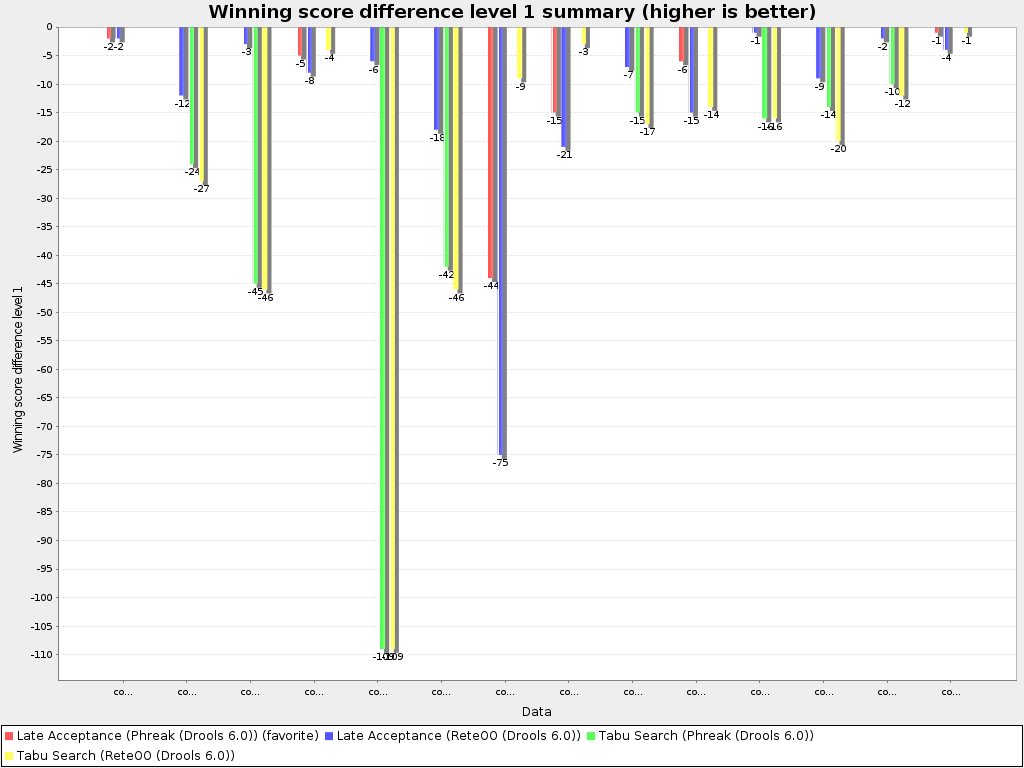Viewport: 1024px width, 768px height.
Task: Click the y-axis tick '-55'
Action: [44, 341]
